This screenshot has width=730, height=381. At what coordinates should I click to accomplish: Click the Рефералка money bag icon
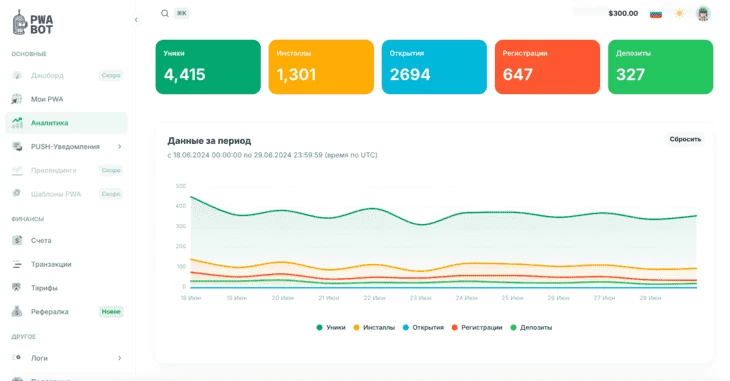pos(17,311)
